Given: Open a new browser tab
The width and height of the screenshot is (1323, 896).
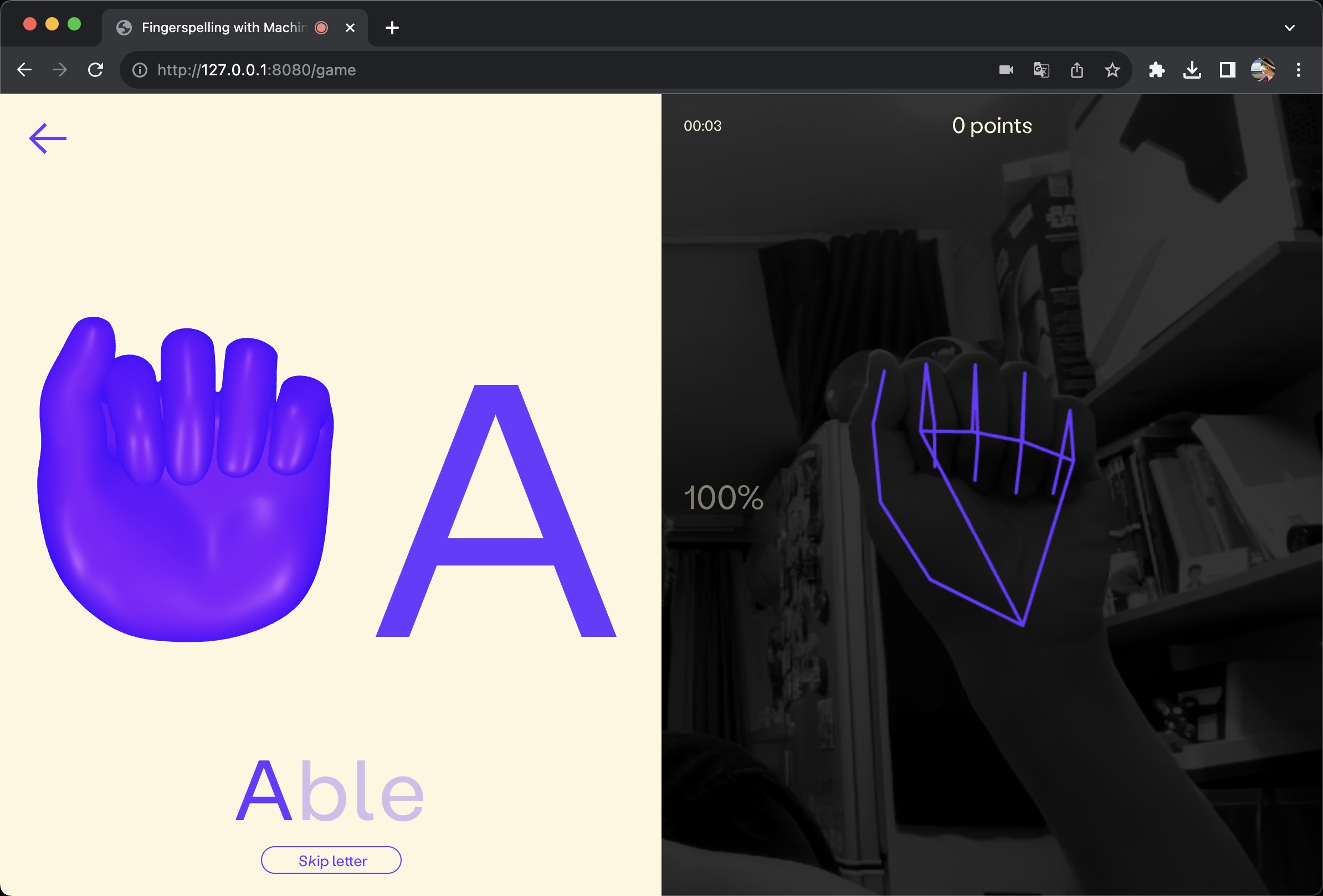Looking at the screenshot, I should click(392, 27).
